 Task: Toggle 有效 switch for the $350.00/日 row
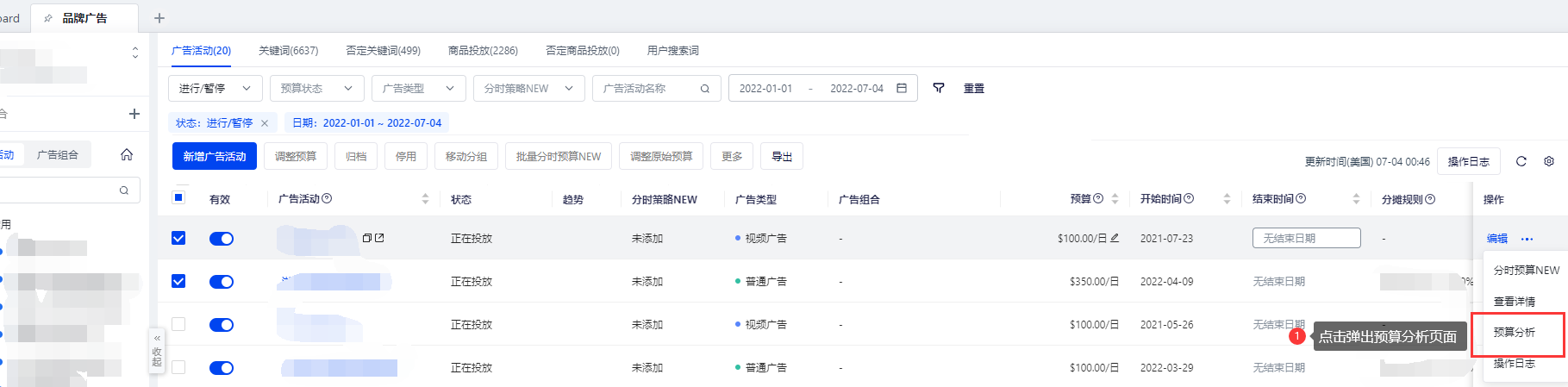tap(222, 282)
